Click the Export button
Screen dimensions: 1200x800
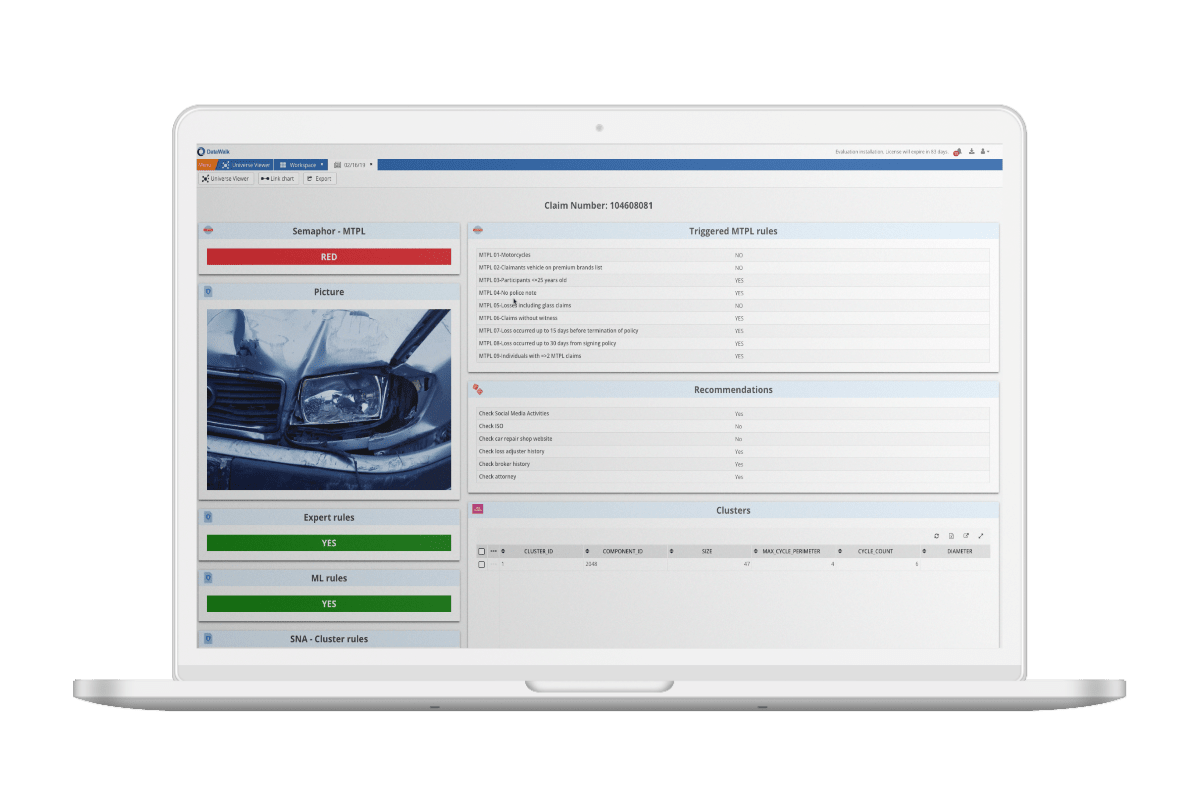point(320,179)
